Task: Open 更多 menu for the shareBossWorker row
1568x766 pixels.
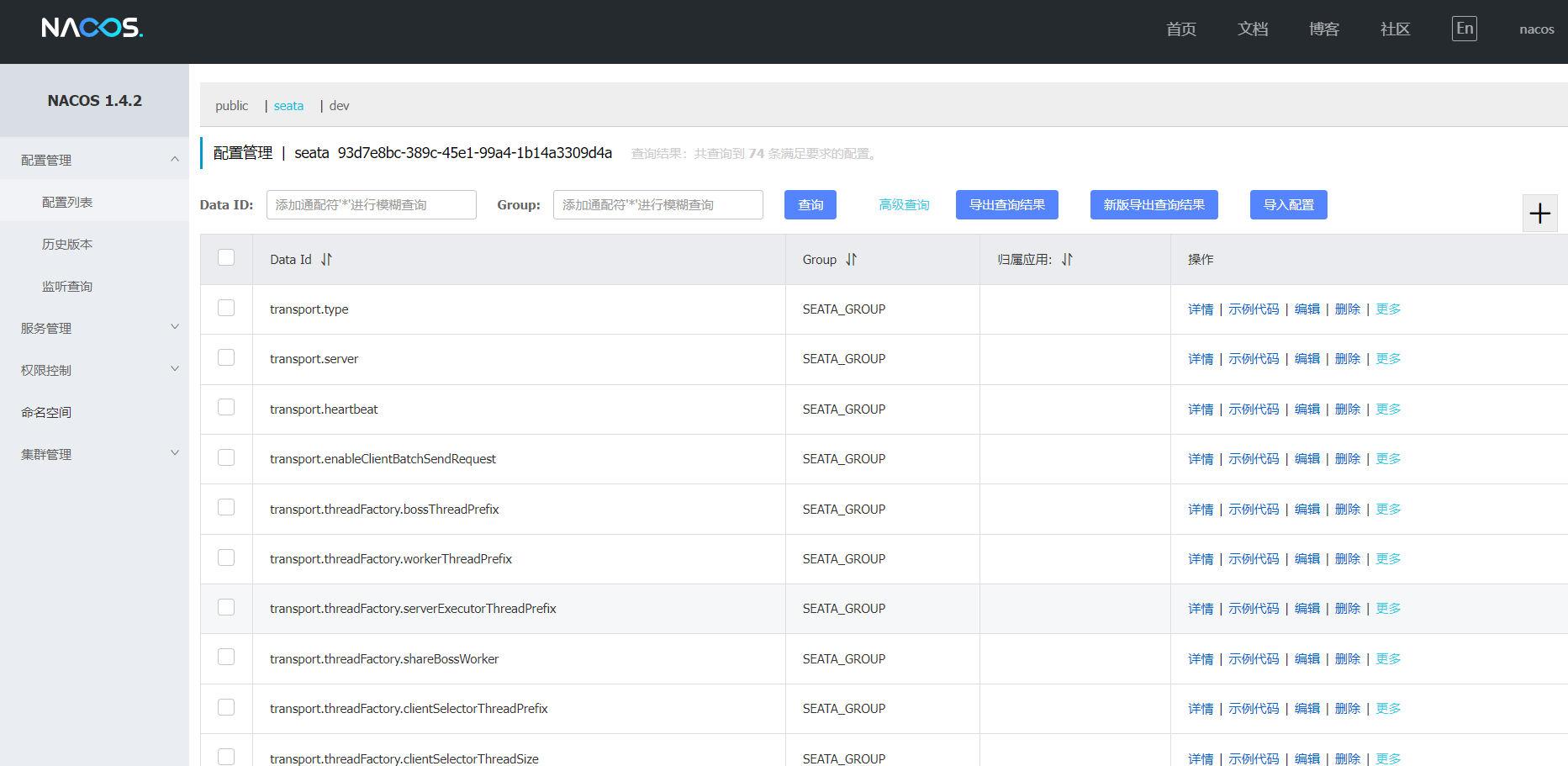Action: point(1388,659)
